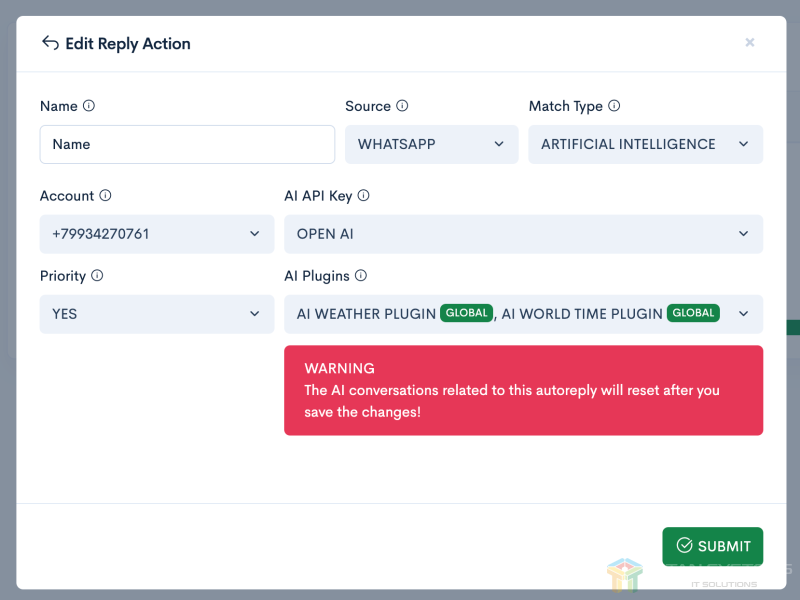Image resolution: width=800 pixels, height=600 pixels.
Task: Click the GLOBAL badge on AI Weather Plugin
Action: [466, 313]
